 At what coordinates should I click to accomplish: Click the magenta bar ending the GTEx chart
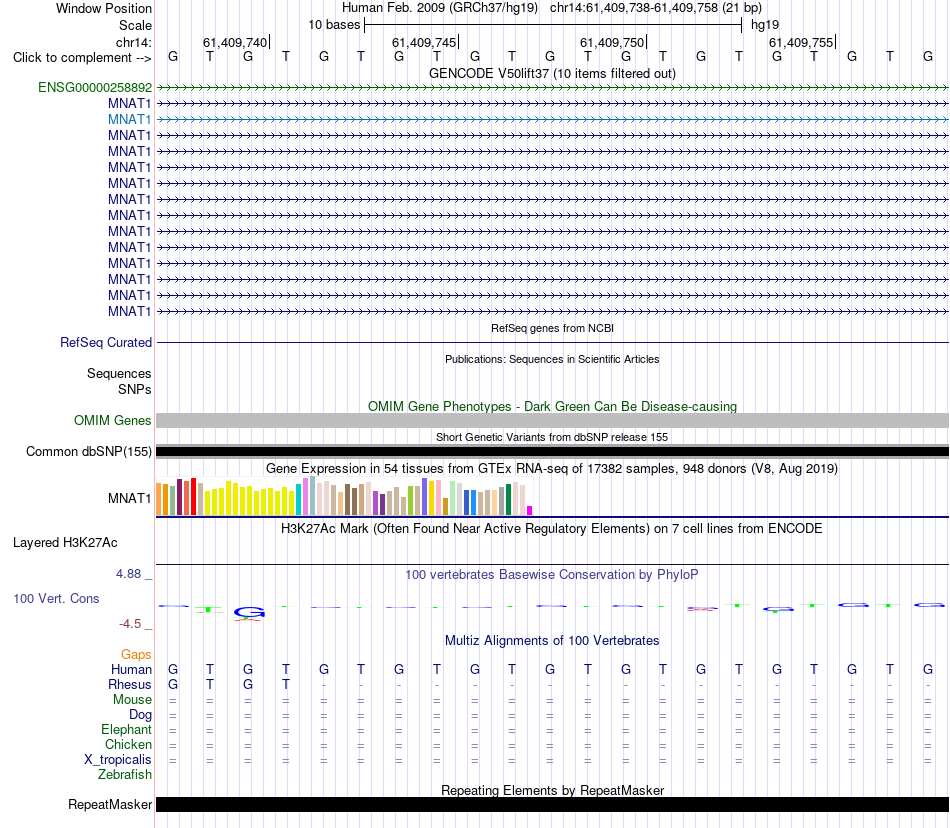tap(530, 511)
